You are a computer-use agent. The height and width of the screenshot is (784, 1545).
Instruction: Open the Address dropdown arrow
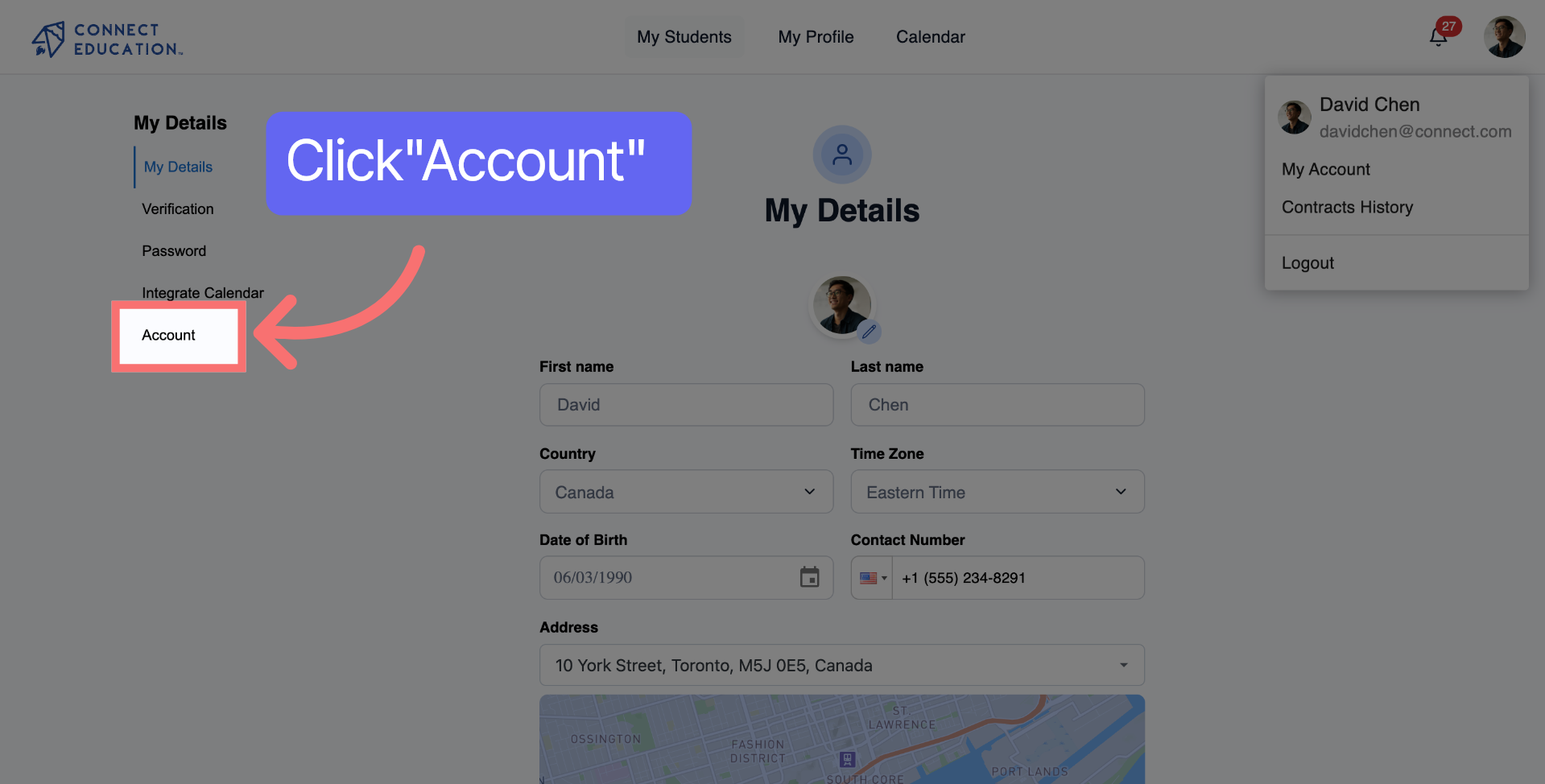coord(1123,665)
